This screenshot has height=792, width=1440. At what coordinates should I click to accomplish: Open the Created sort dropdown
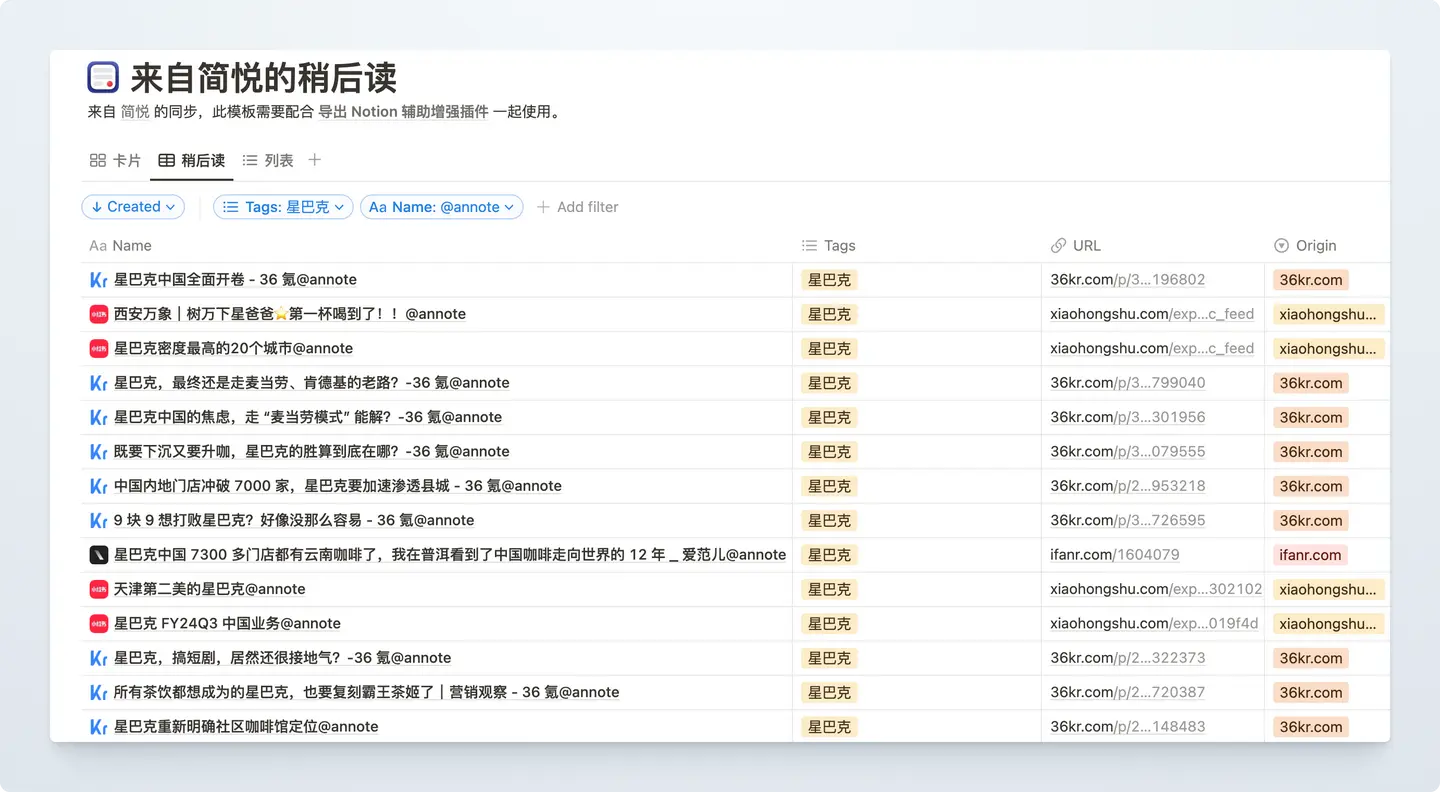(x=133, y=207)
